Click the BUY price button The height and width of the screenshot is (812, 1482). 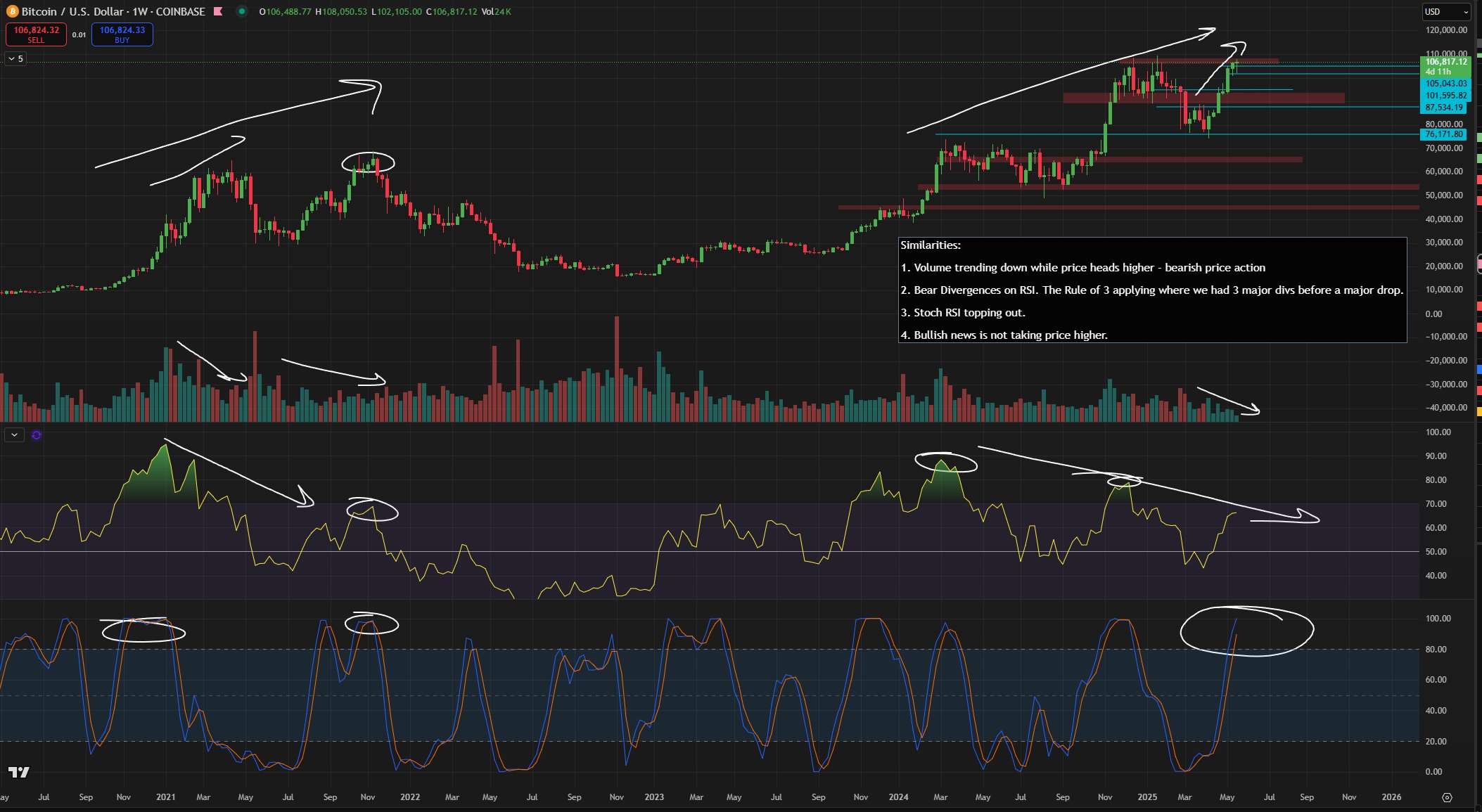click(x=122, y=34)
